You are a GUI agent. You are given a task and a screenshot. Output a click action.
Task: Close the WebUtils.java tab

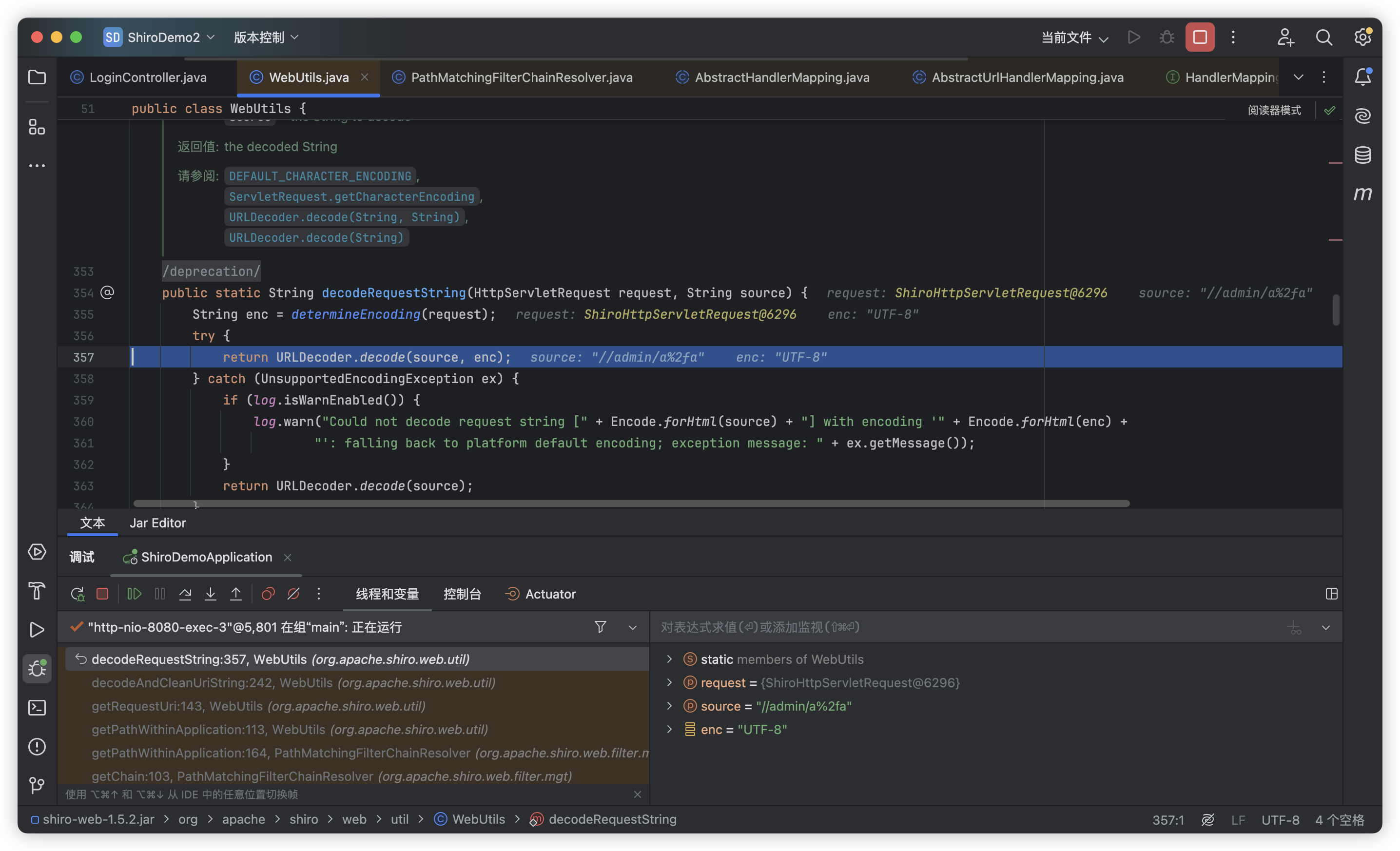[365, 77]
